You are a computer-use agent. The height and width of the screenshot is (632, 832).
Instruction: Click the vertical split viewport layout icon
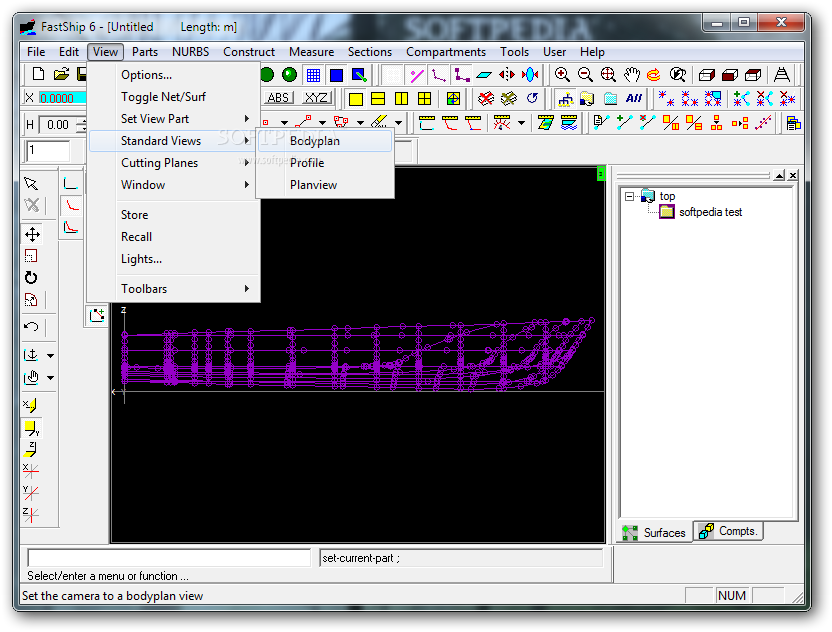402,99
